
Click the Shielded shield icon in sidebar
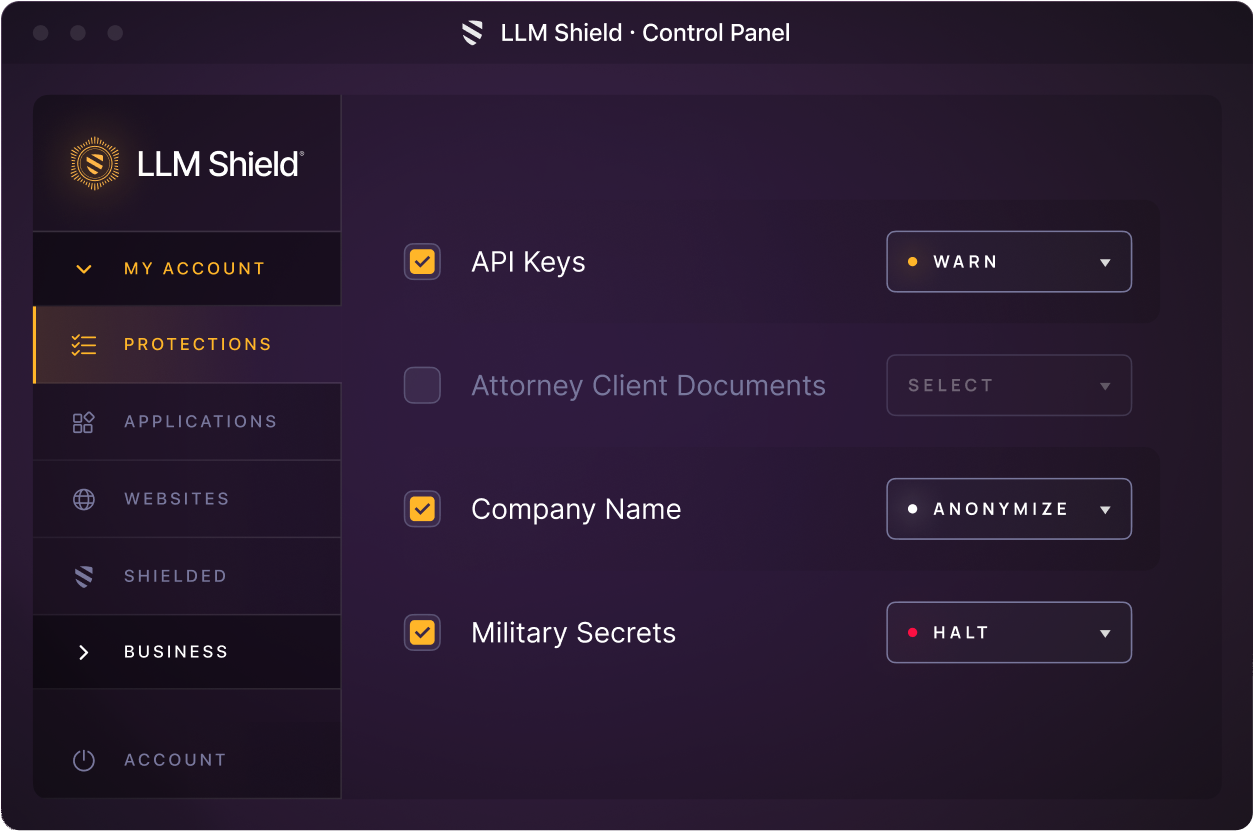pos(84,576)
